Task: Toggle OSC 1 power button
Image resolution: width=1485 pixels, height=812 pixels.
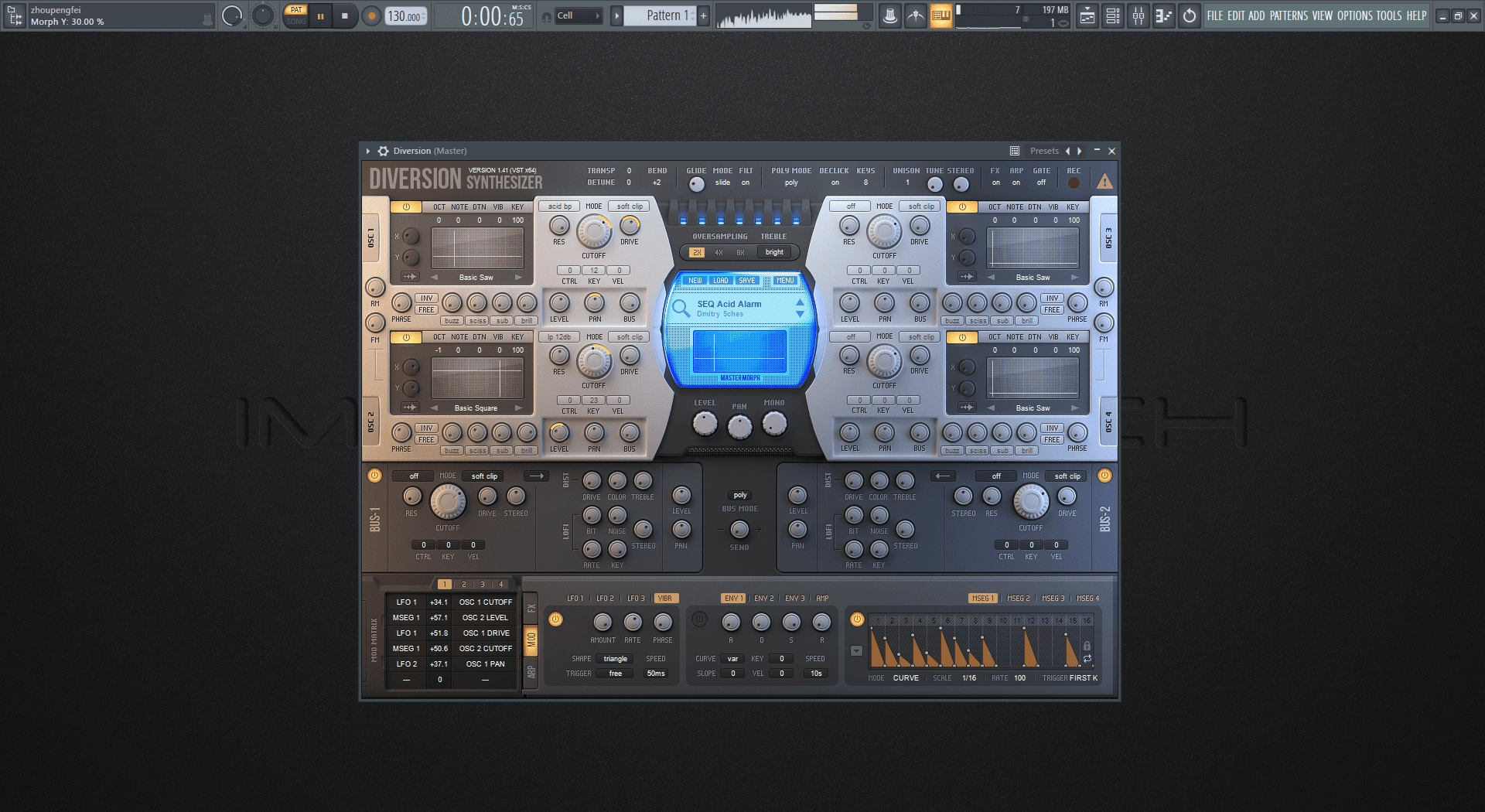Action: click(406, 207)
